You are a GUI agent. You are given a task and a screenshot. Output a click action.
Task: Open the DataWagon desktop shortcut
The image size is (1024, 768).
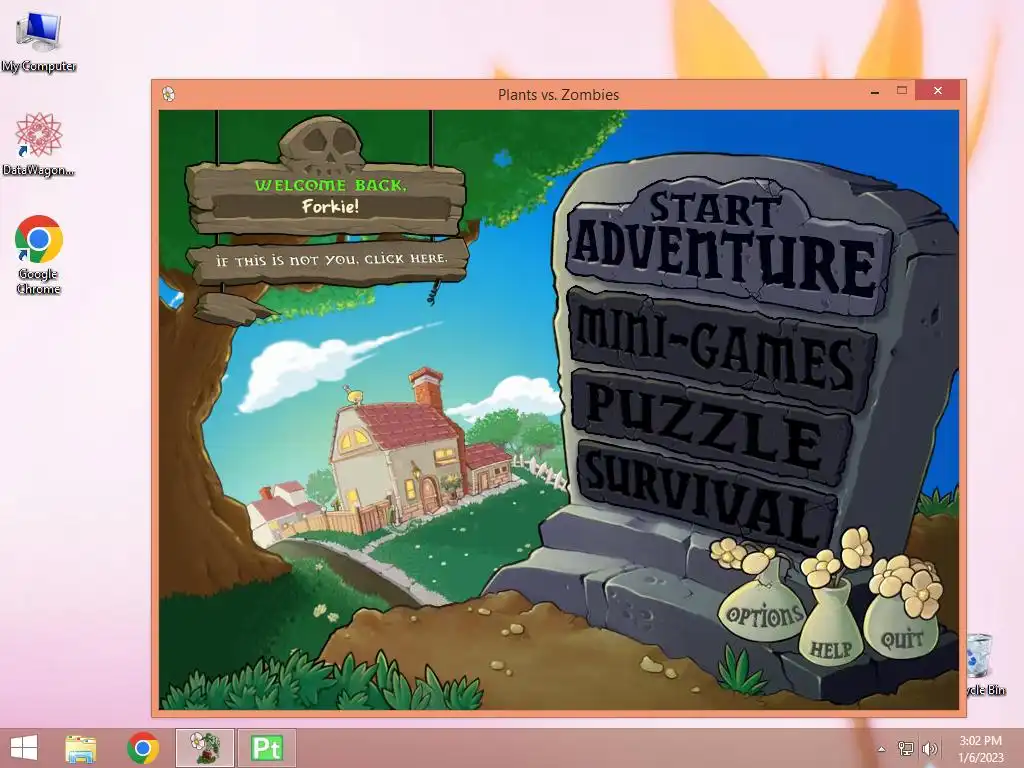click(x=39, y=144)
